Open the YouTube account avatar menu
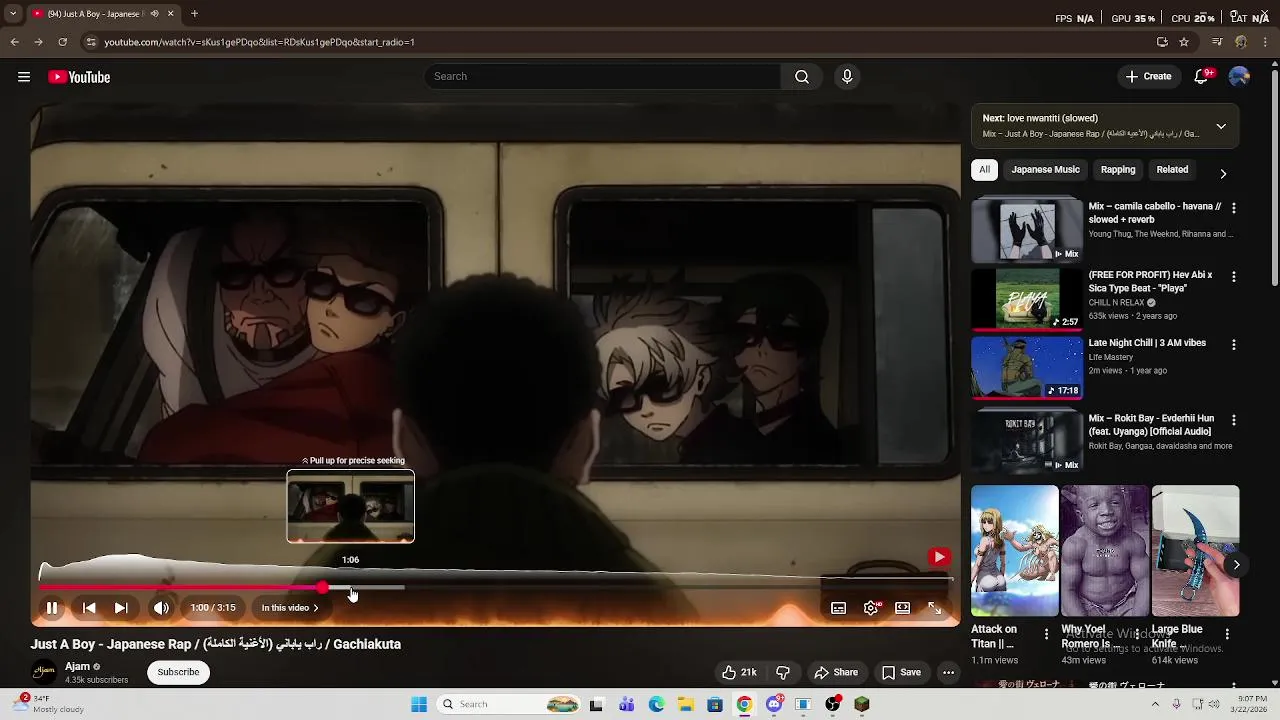The width and height of the screenshot is (1280, 720). [1239, 77]
